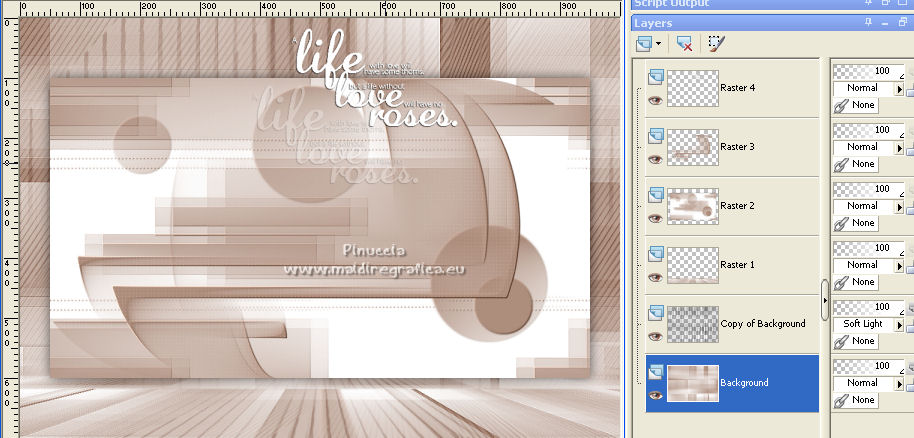The image size is (914, 438).
Task: Click the Script Output palette title
Action: coord(672,3)
